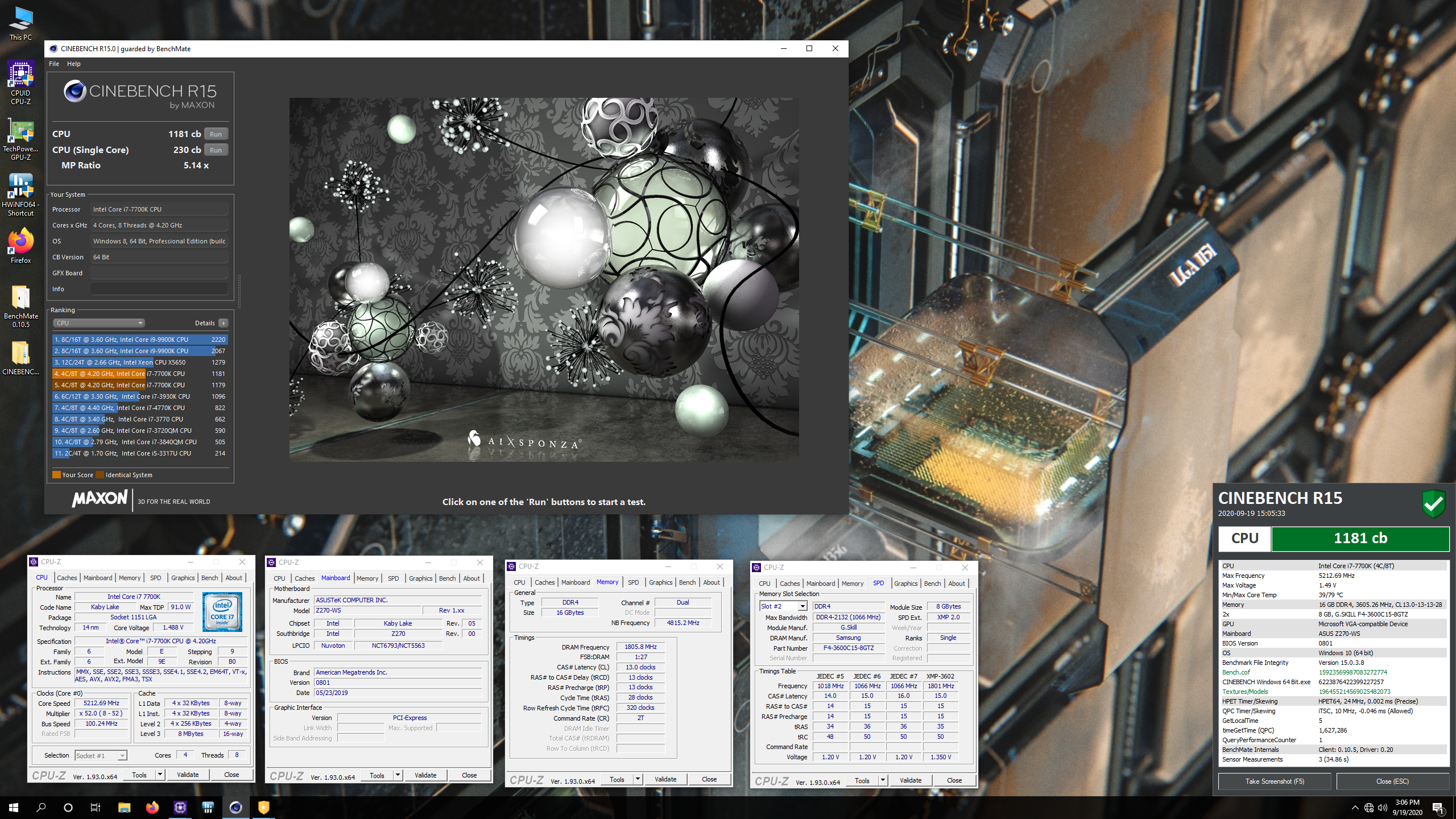Switch to HWiNFO taskbar icon
The image size is (1456, 819).
pyautogui.click(x=208, y=807)
